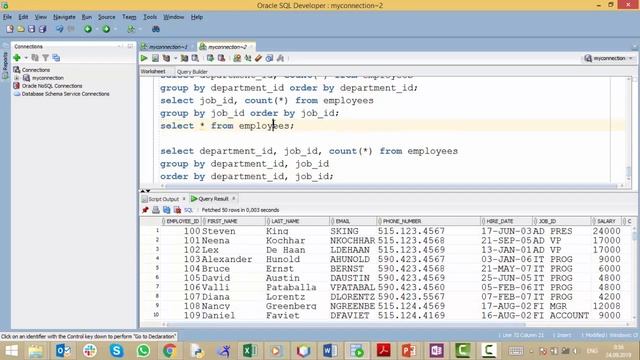Switch to the Query Builder tab
The height and width of the screenshot is (360, 640).
(192, 71)
